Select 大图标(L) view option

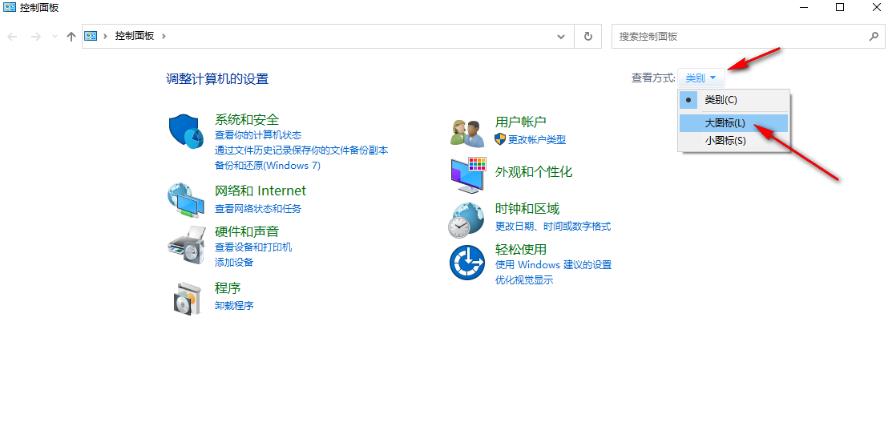734,123
